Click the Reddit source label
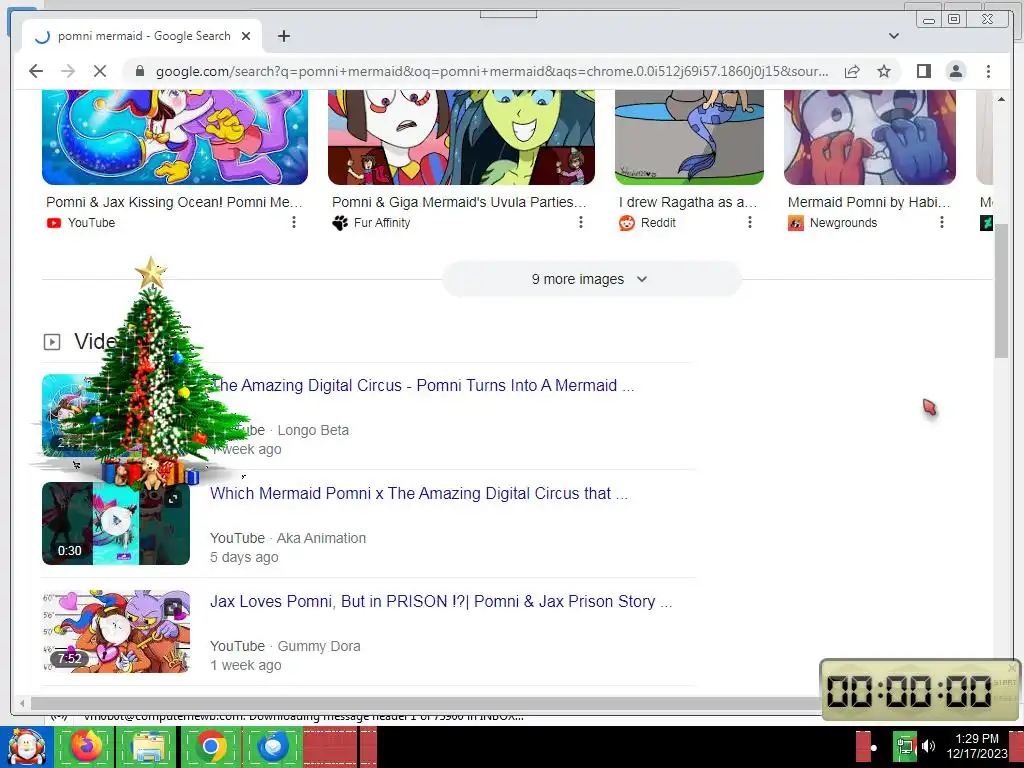The height and width of the screenshot is (768, 1024). [x=658, y=223]
